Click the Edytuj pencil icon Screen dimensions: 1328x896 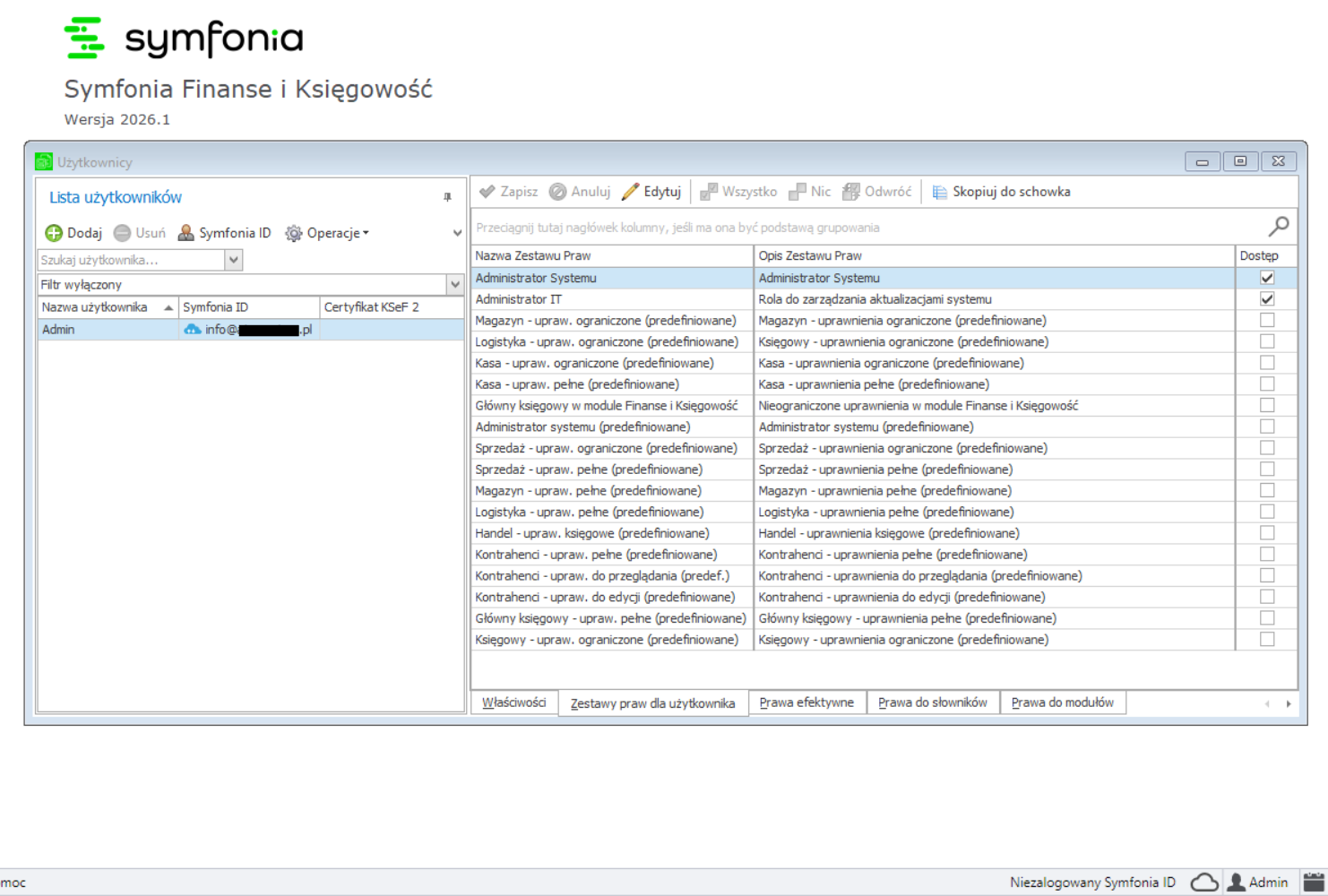(631, 192)
